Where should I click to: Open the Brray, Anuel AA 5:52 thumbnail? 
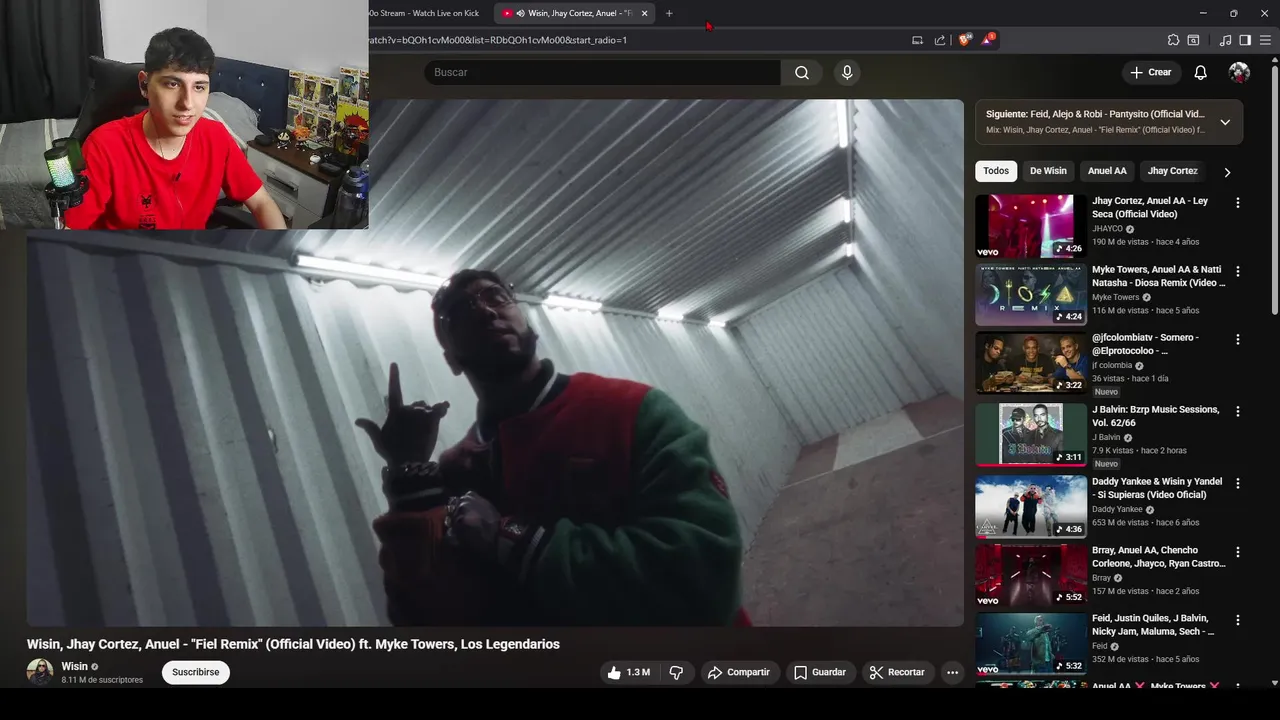(1031, 576)
